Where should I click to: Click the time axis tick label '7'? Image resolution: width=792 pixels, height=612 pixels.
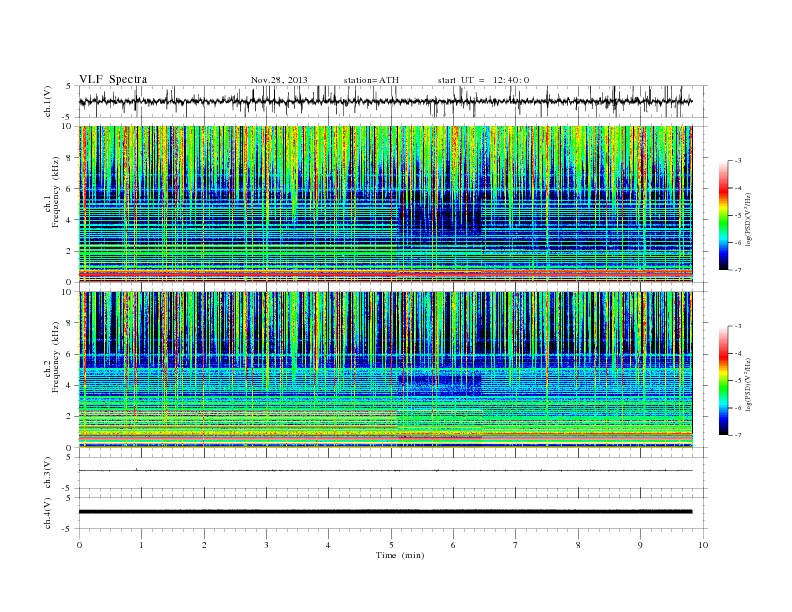(x=516, y=545)
